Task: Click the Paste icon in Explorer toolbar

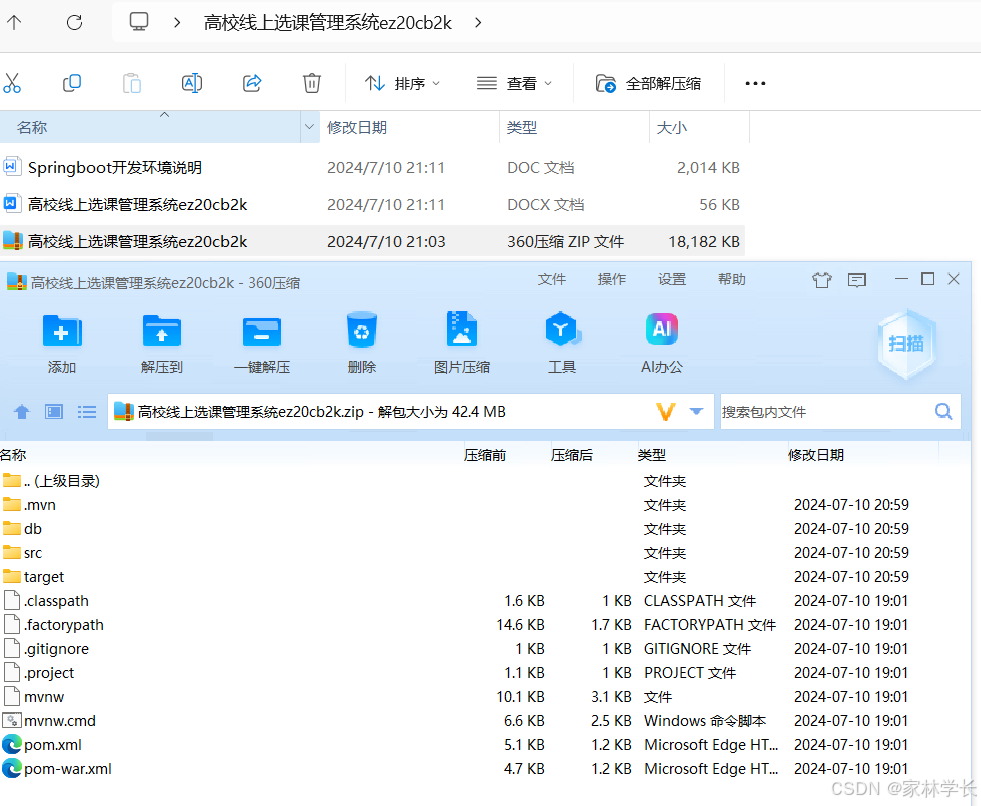Action: click(131, 83)
